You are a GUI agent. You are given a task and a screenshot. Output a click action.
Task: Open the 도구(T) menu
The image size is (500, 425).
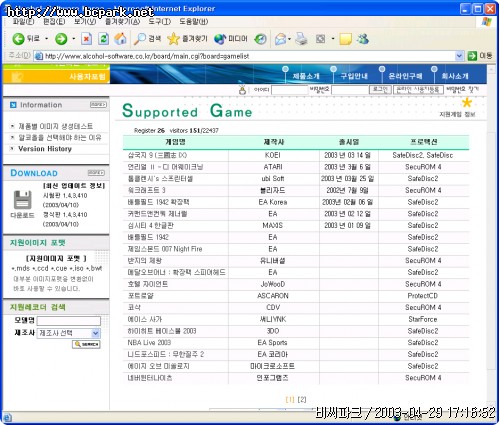(159, 22)
